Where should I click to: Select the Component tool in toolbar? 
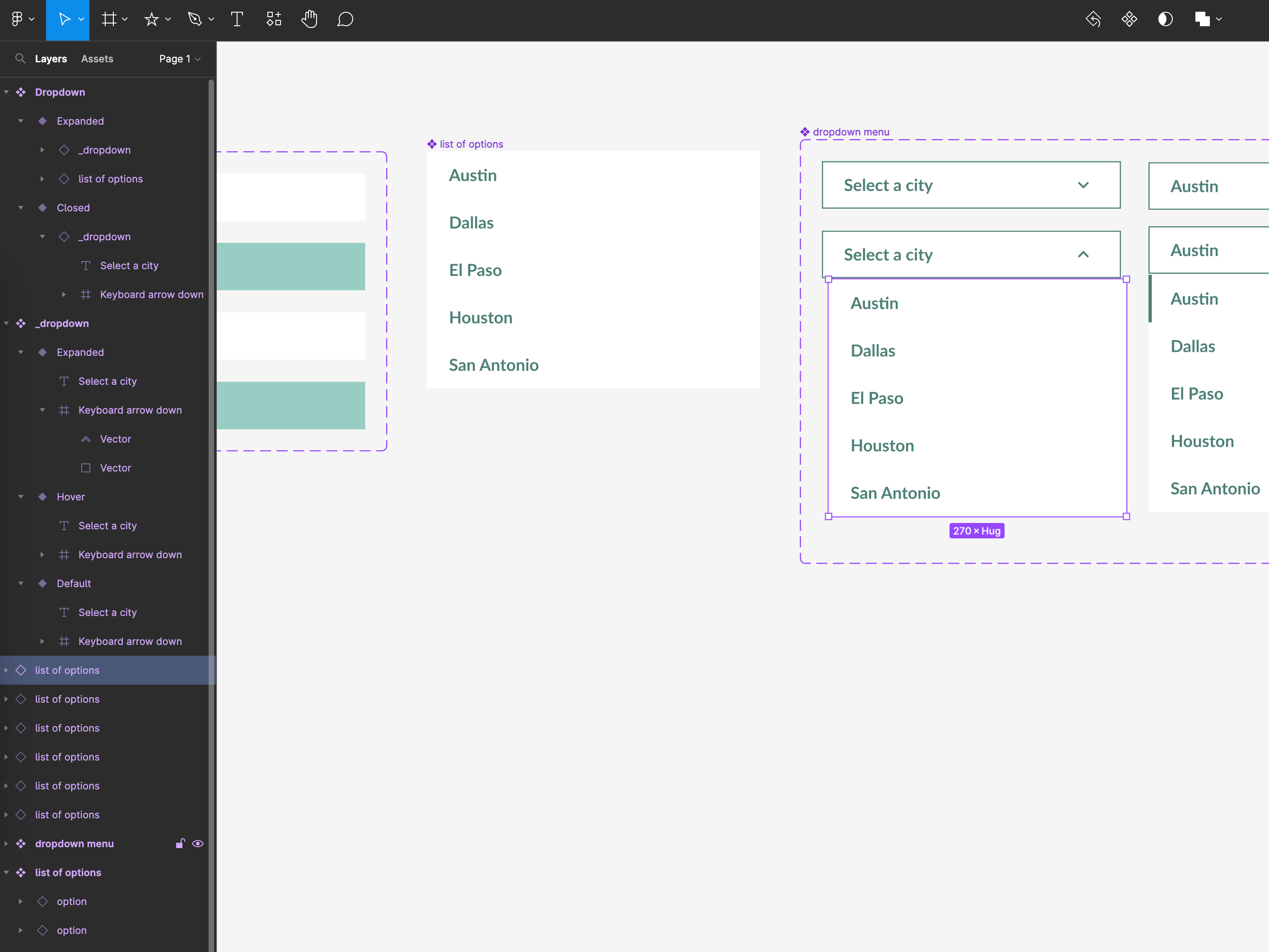tap(273, 18)
